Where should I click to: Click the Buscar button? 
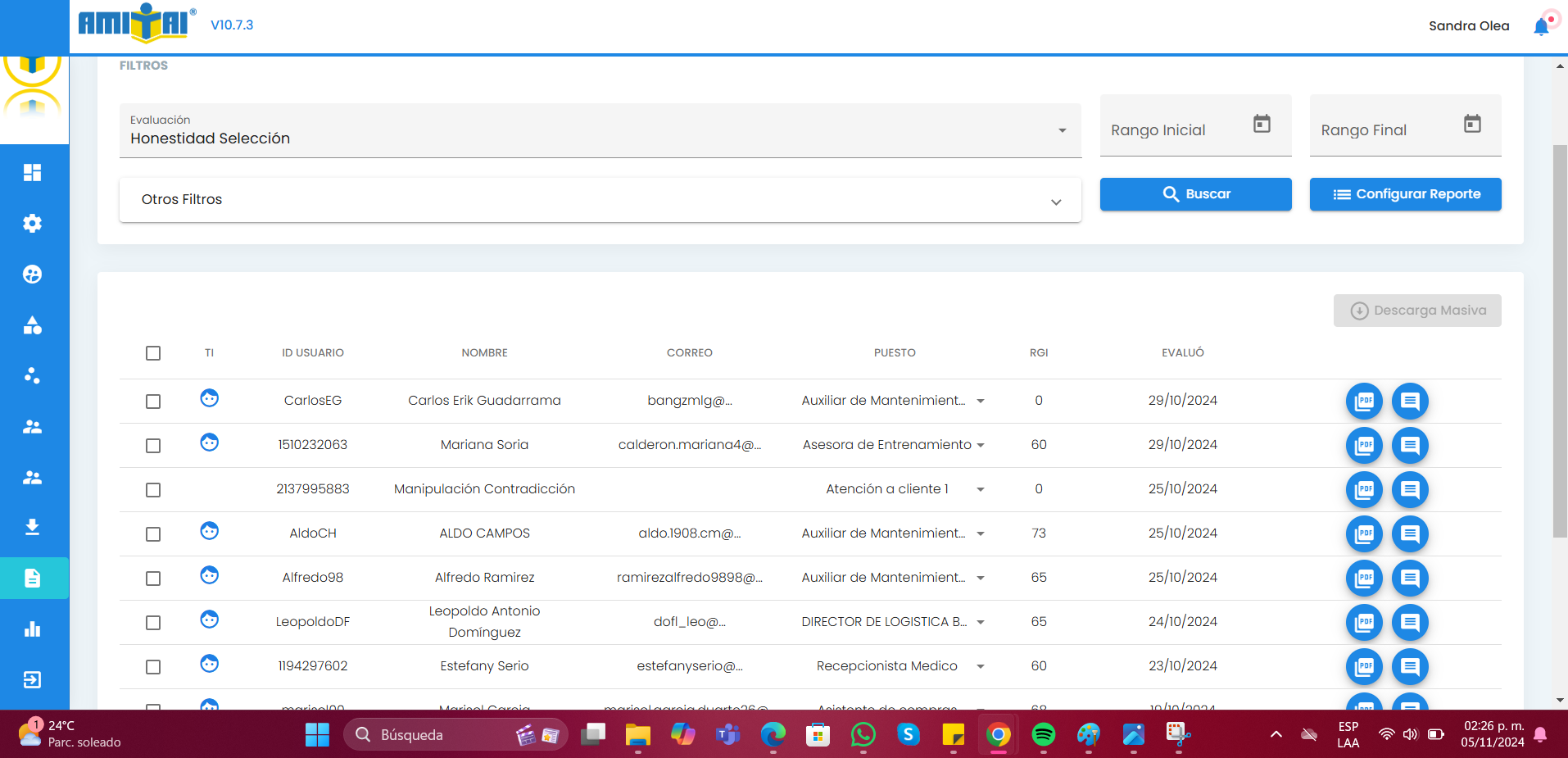pyautogui.click(x=1195, y=194)
